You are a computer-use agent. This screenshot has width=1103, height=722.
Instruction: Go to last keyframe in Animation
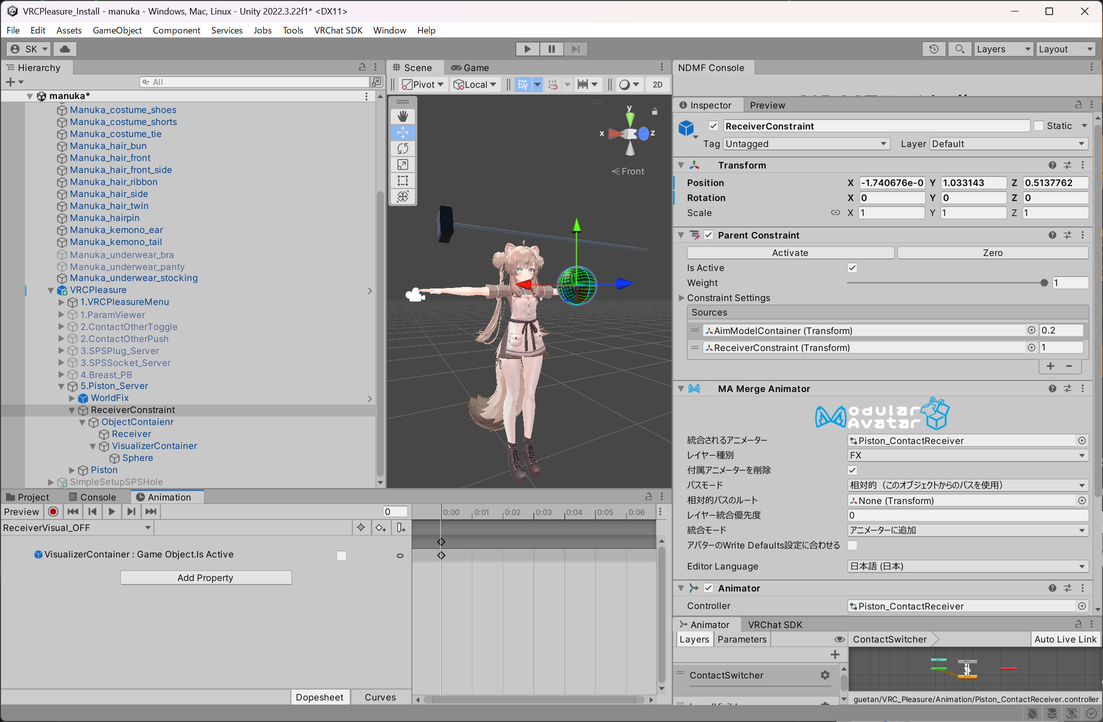151,512
